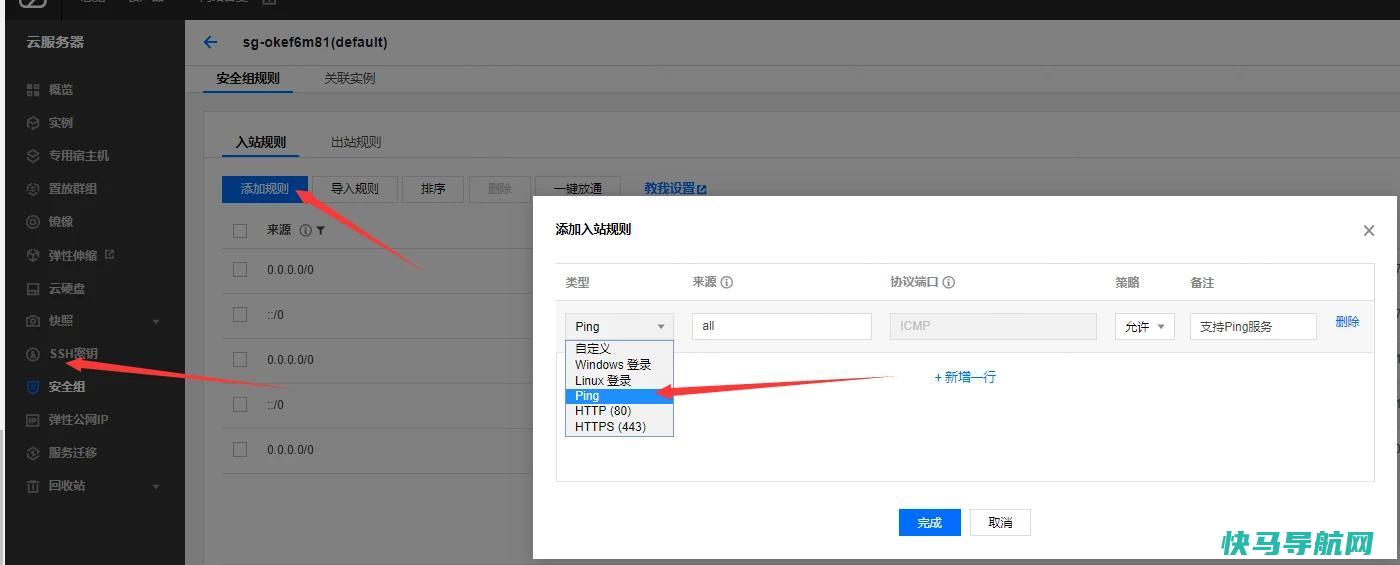Click the back arrow beside sg-okef6m81
The width and height of the screenshot is (1400, 565).
tap(210, 42)
